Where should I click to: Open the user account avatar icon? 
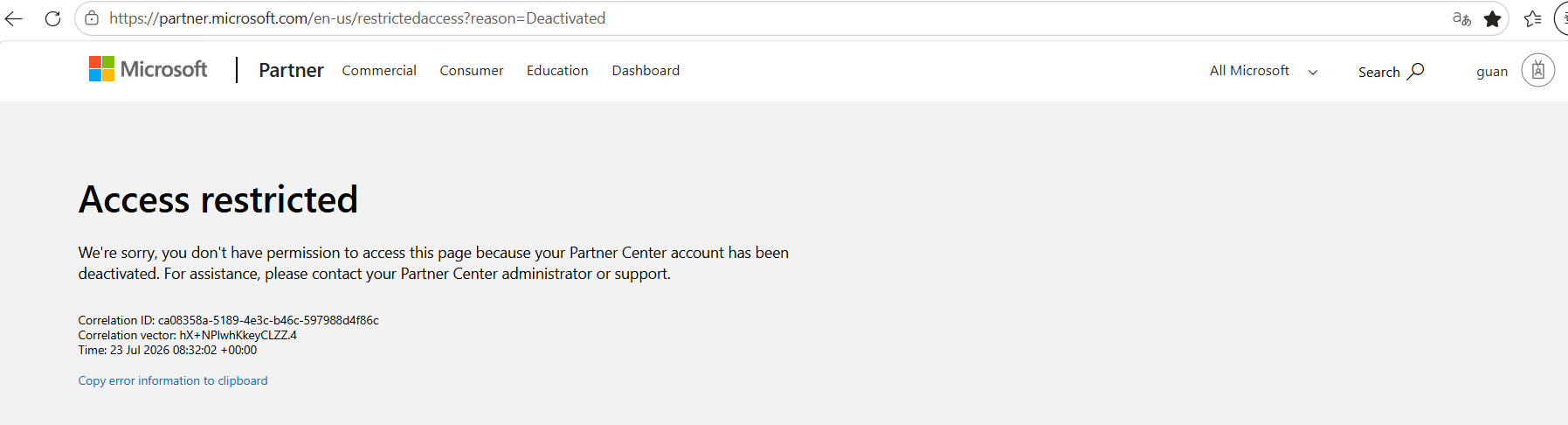(x=1538, y=70)
